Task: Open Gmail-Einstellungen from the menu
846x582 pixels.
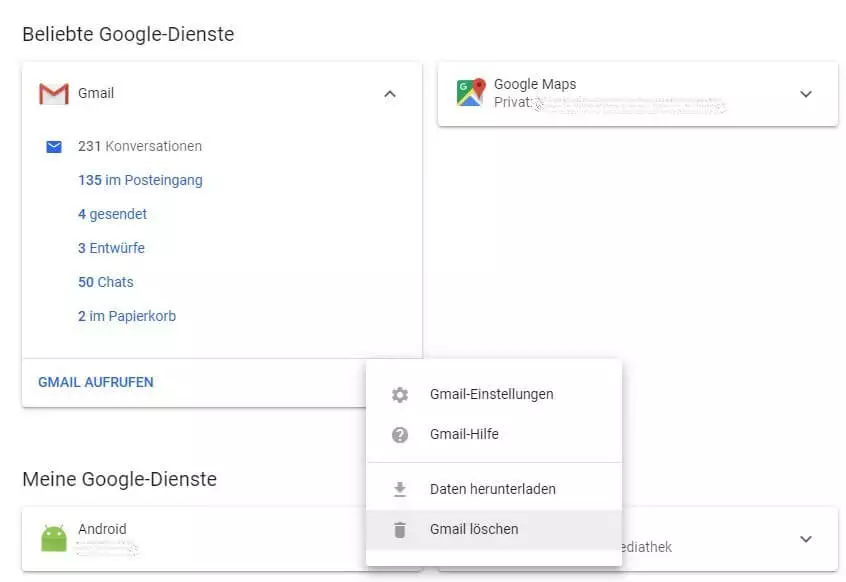Action: coord(494,394)
